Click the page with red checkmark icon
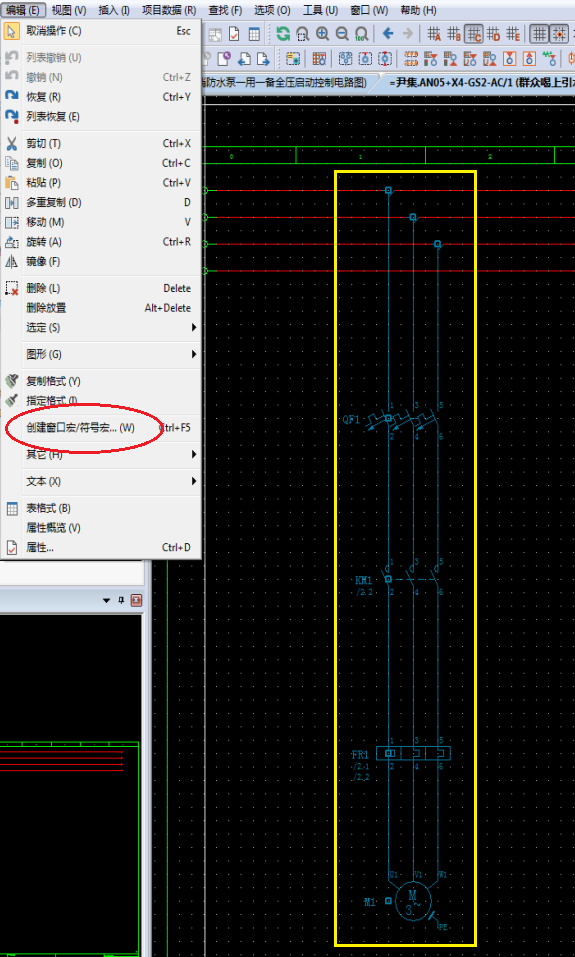This screenshot has height=957, width=575. [x=234, y=34]
